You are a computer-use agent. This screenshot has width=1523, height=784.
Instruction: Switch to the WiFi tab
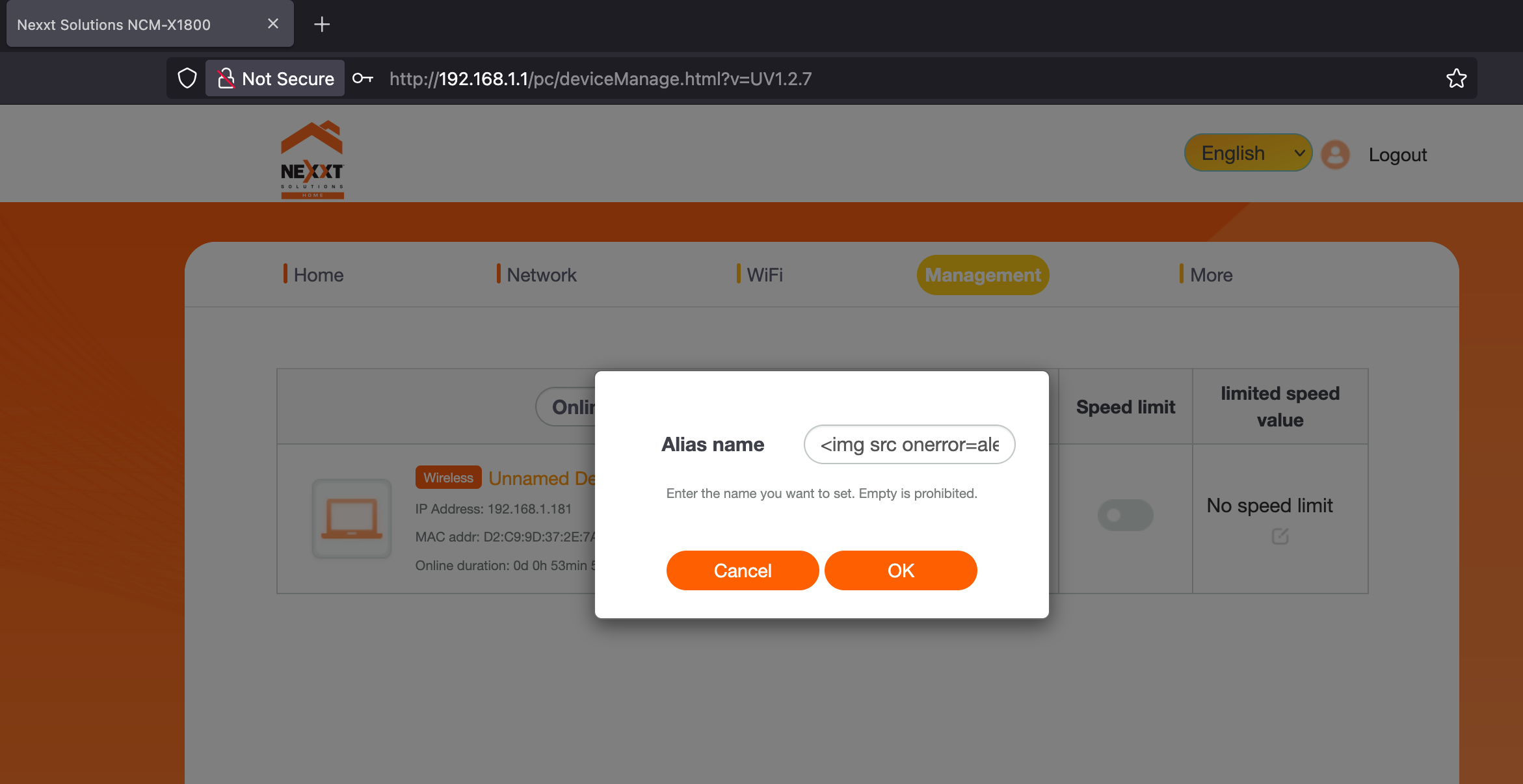[x=760, y=275]
